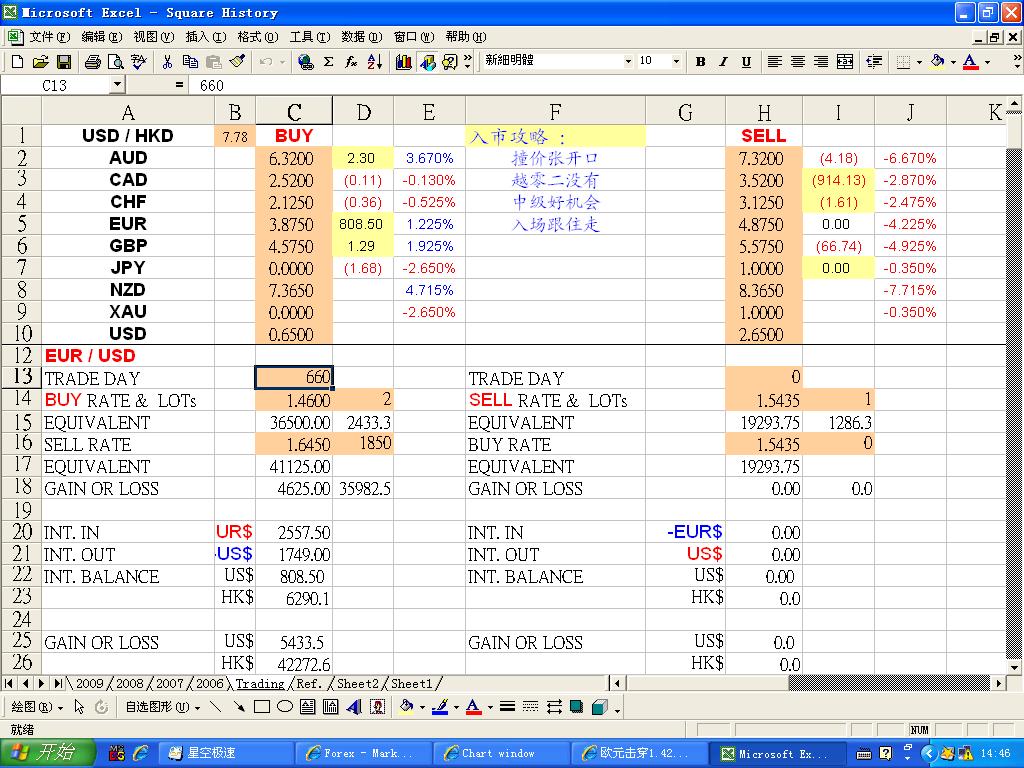Click the Print icon
Screen dimensions: 1024x768
pos(93,62)
